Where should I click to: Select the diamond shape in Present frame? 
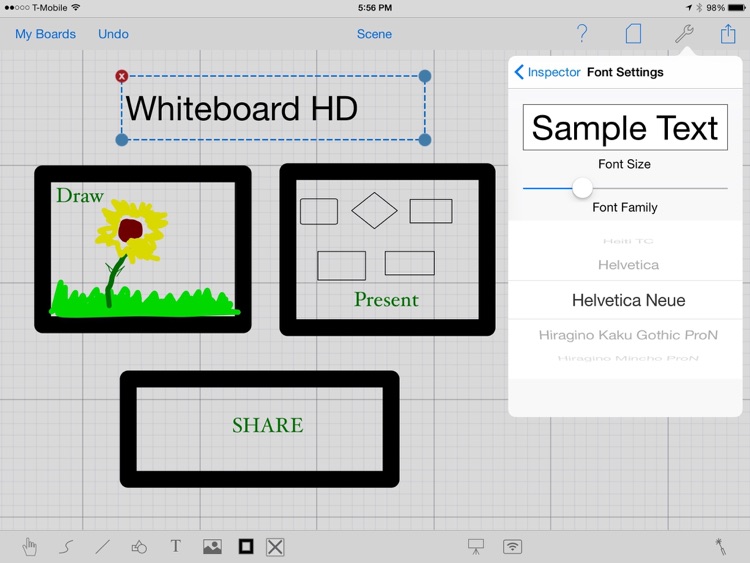(374, 210)
